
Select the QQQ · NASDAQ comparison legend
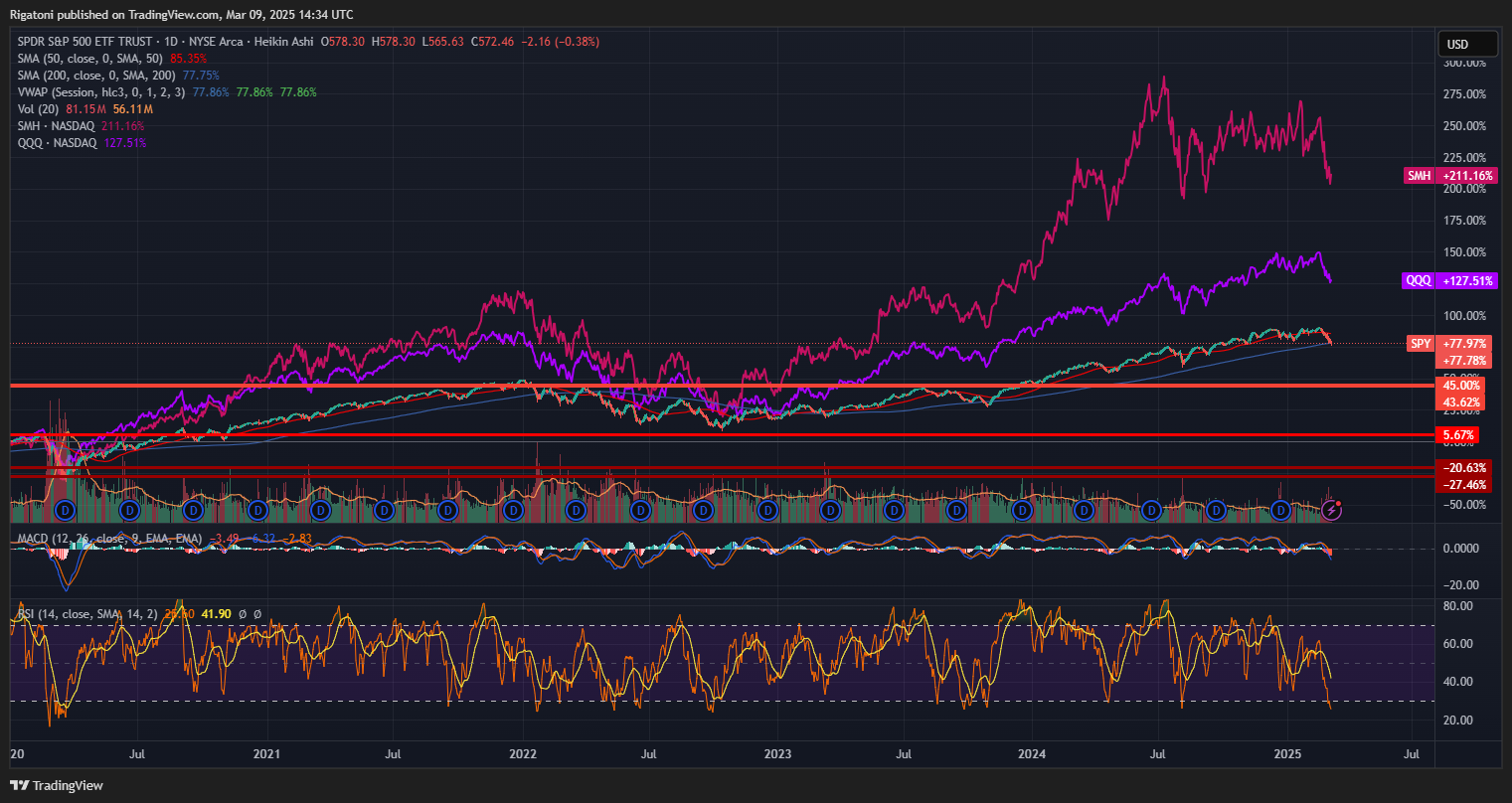58,143
